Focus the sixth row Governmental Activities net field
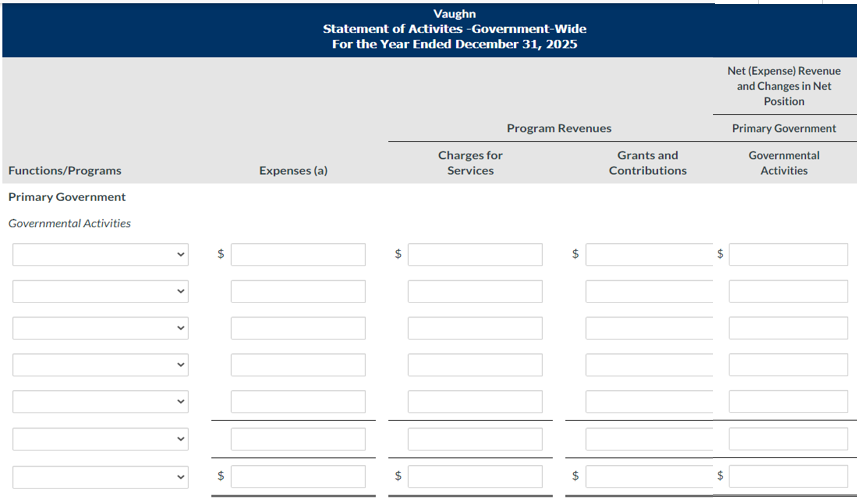The height and width of the screenshot is (498, 857). click(x=788, y=439)
